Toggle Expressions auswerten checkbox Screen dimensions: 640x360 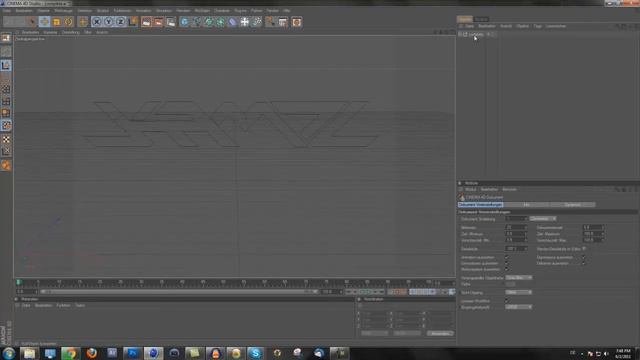[584, 258]
